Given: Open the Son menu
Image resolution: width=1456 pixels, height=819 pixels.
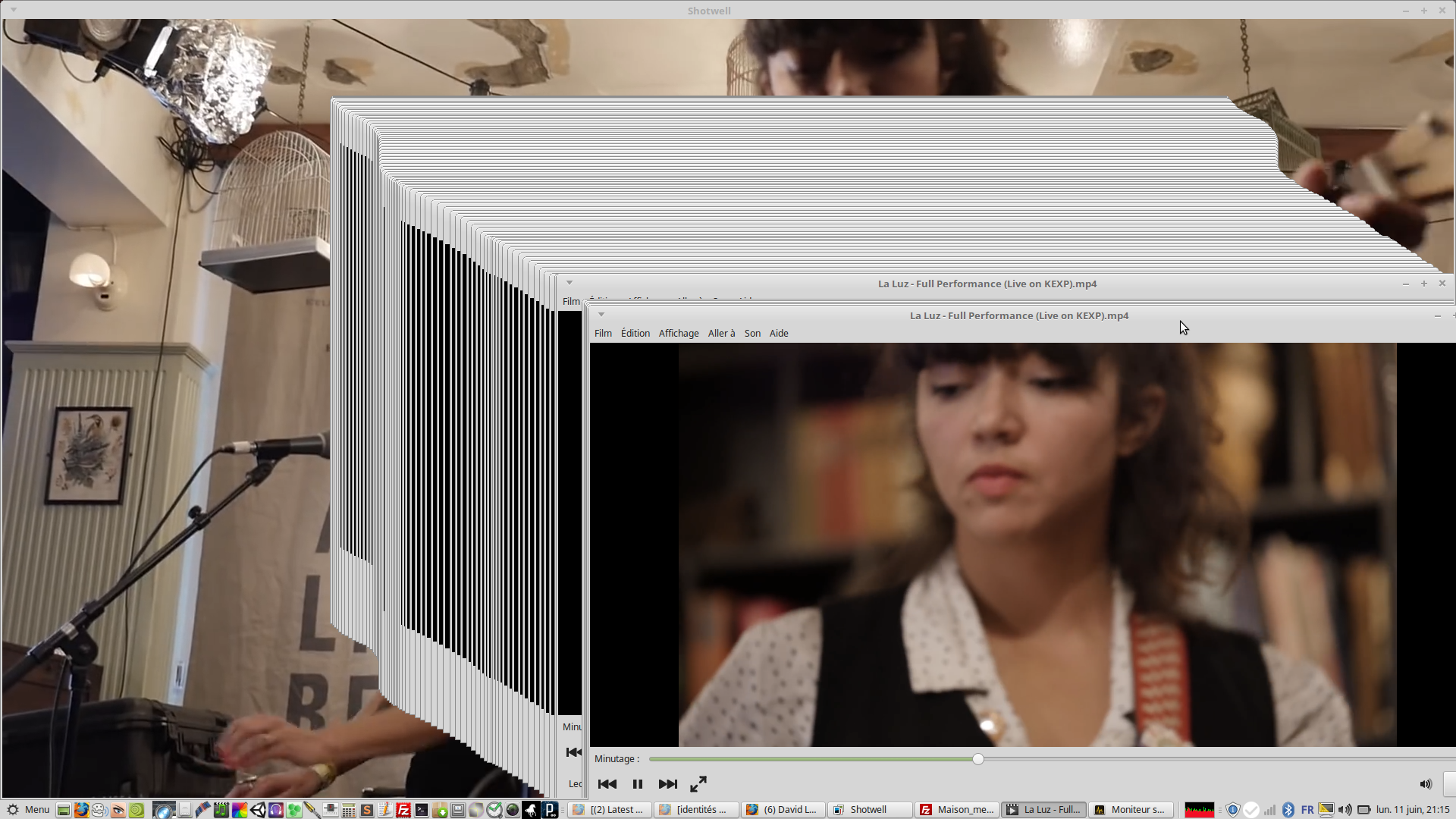Looking at the screenshot, I should tap(752, 333).
